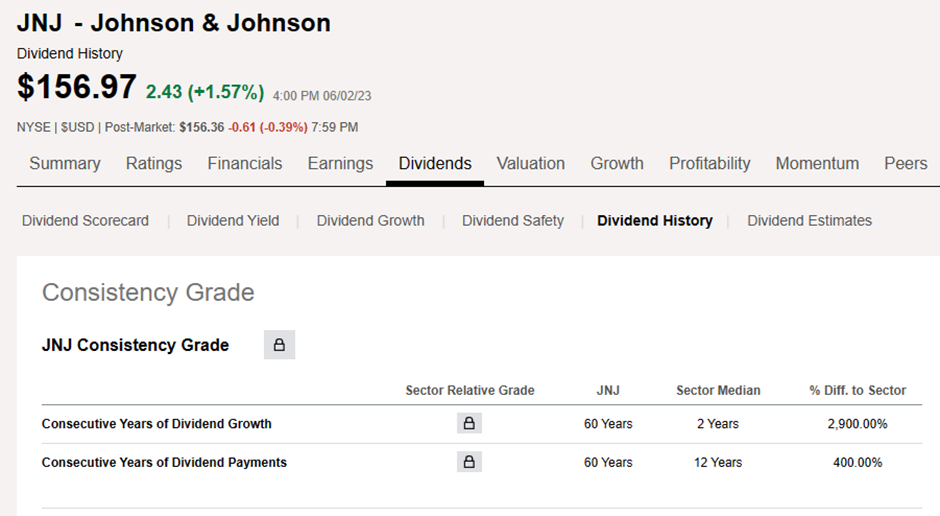The image size is (940, 516).
Task: Click the Consistency Grade heading
Action: tap(148, 292)
